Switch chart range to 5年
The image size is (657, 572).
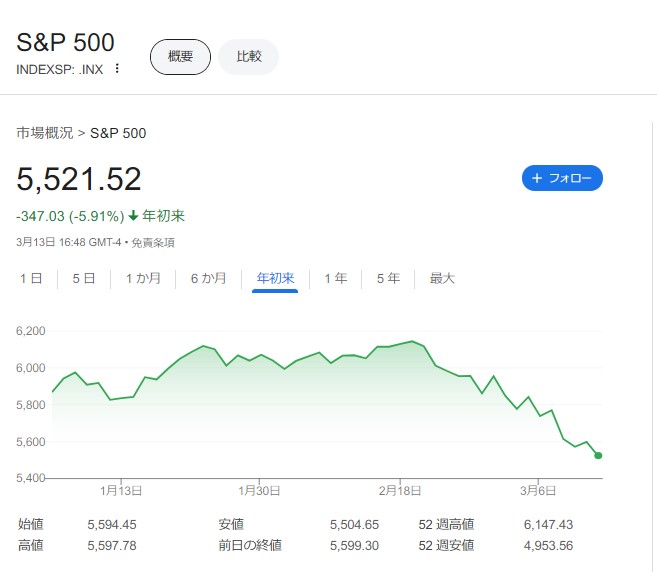click(388, 278)
